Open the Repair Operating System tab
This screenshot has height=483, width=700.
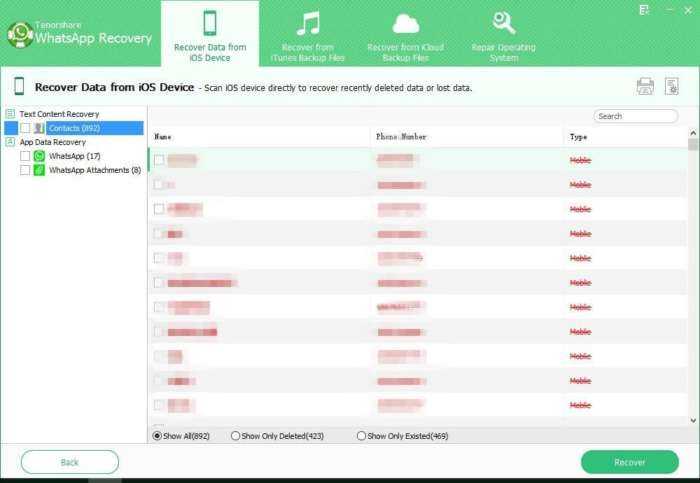click(503, 34)
